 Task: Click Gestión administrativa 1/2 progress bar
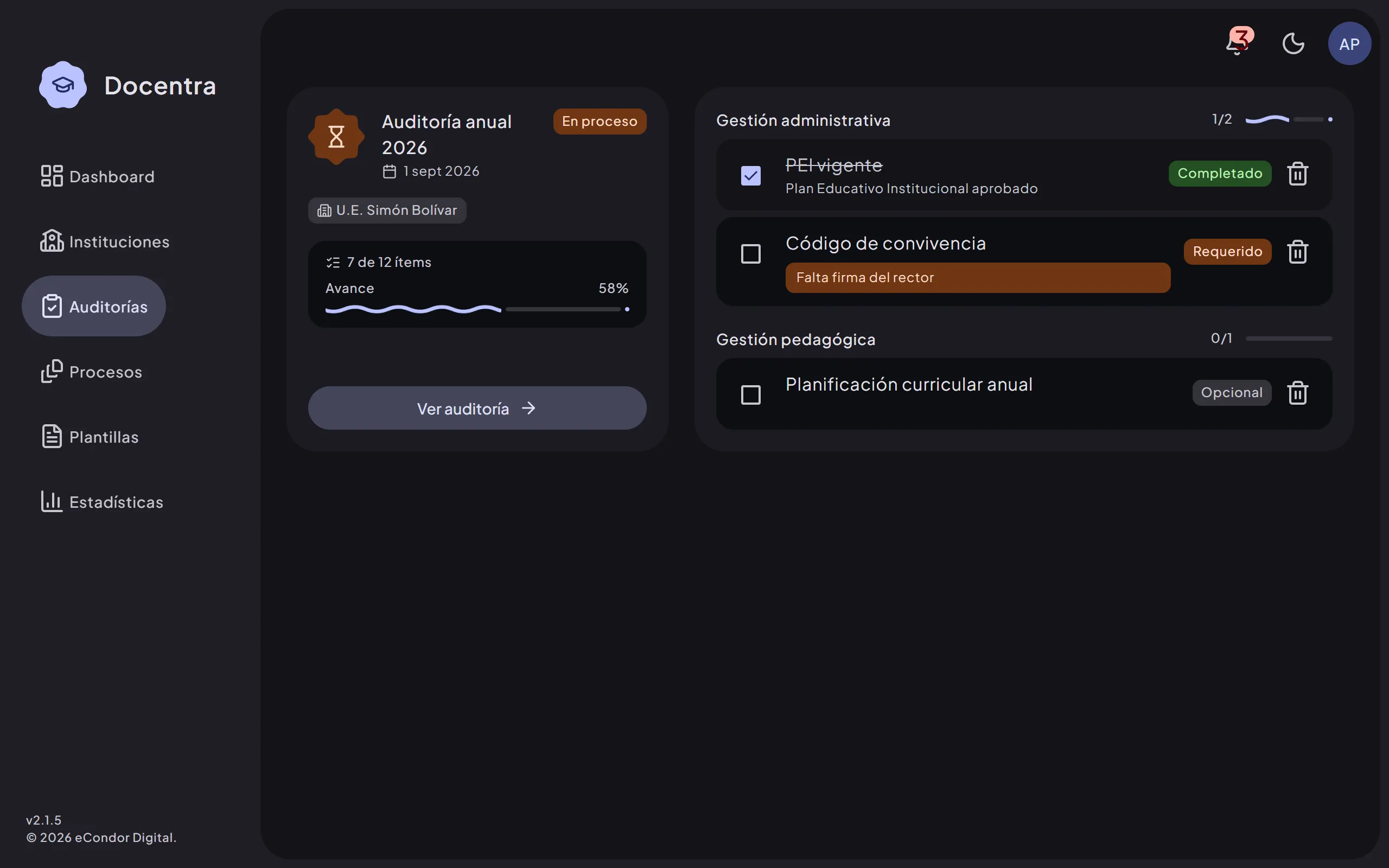pyautogui.click(x=1289, y=119)
